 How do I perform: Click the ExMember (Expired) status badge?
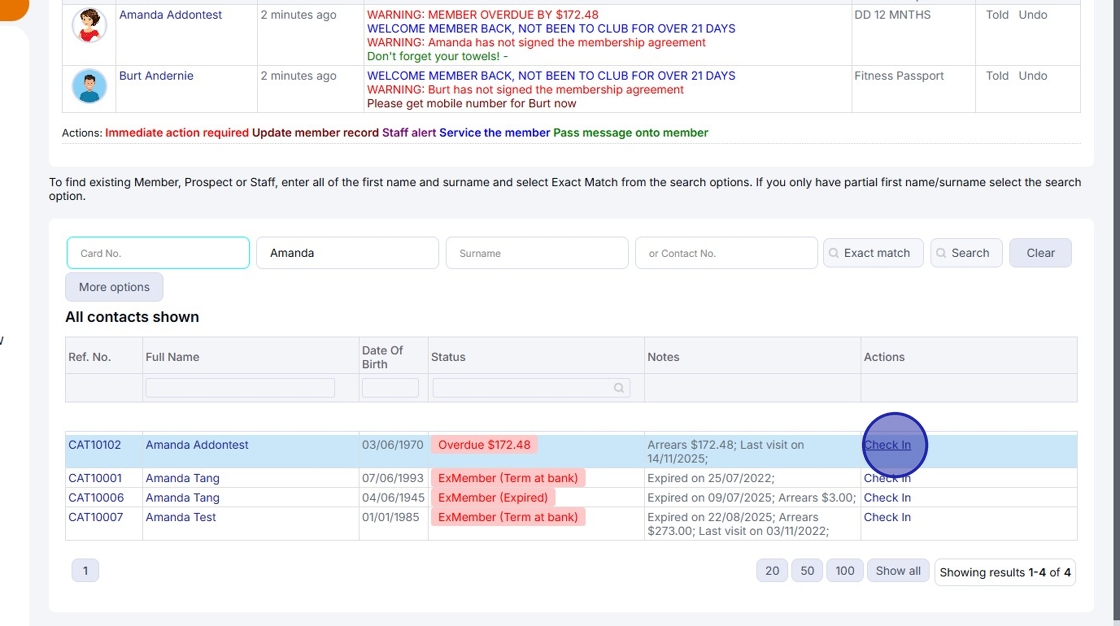(493, 497)
